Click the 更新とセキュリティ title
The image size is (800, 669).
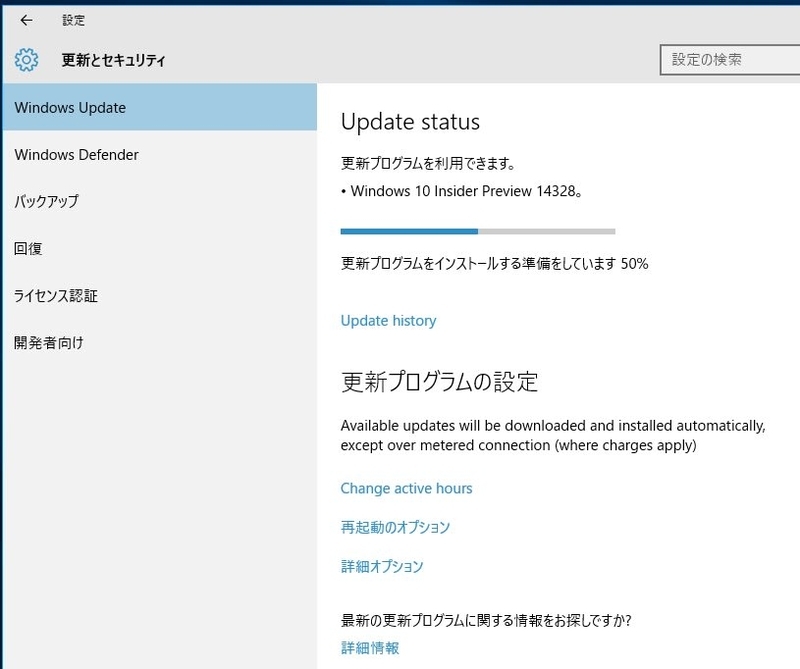(x=113, y=60)
